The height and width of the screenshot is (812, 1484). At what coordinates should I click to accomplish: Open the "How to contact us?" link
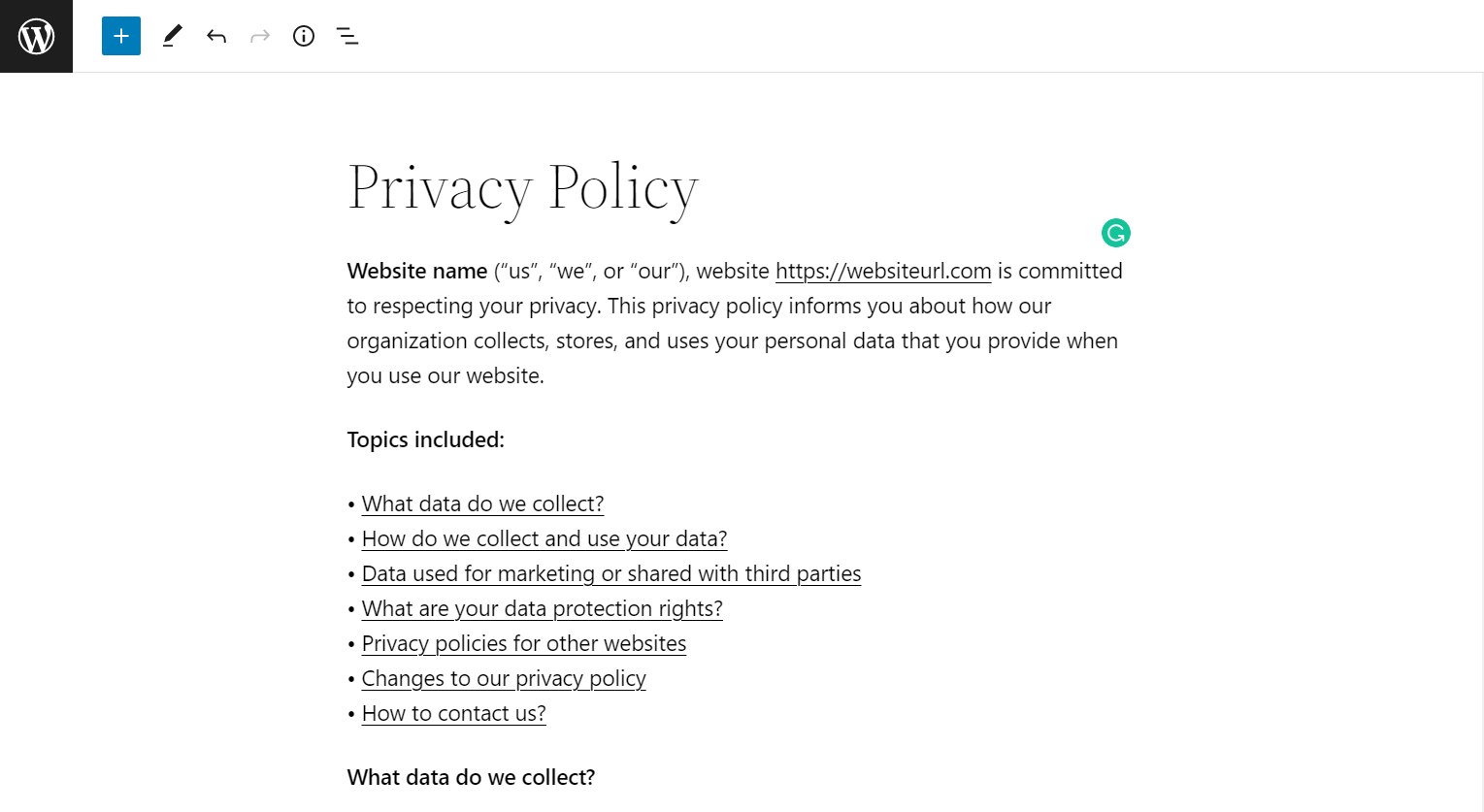453,713
